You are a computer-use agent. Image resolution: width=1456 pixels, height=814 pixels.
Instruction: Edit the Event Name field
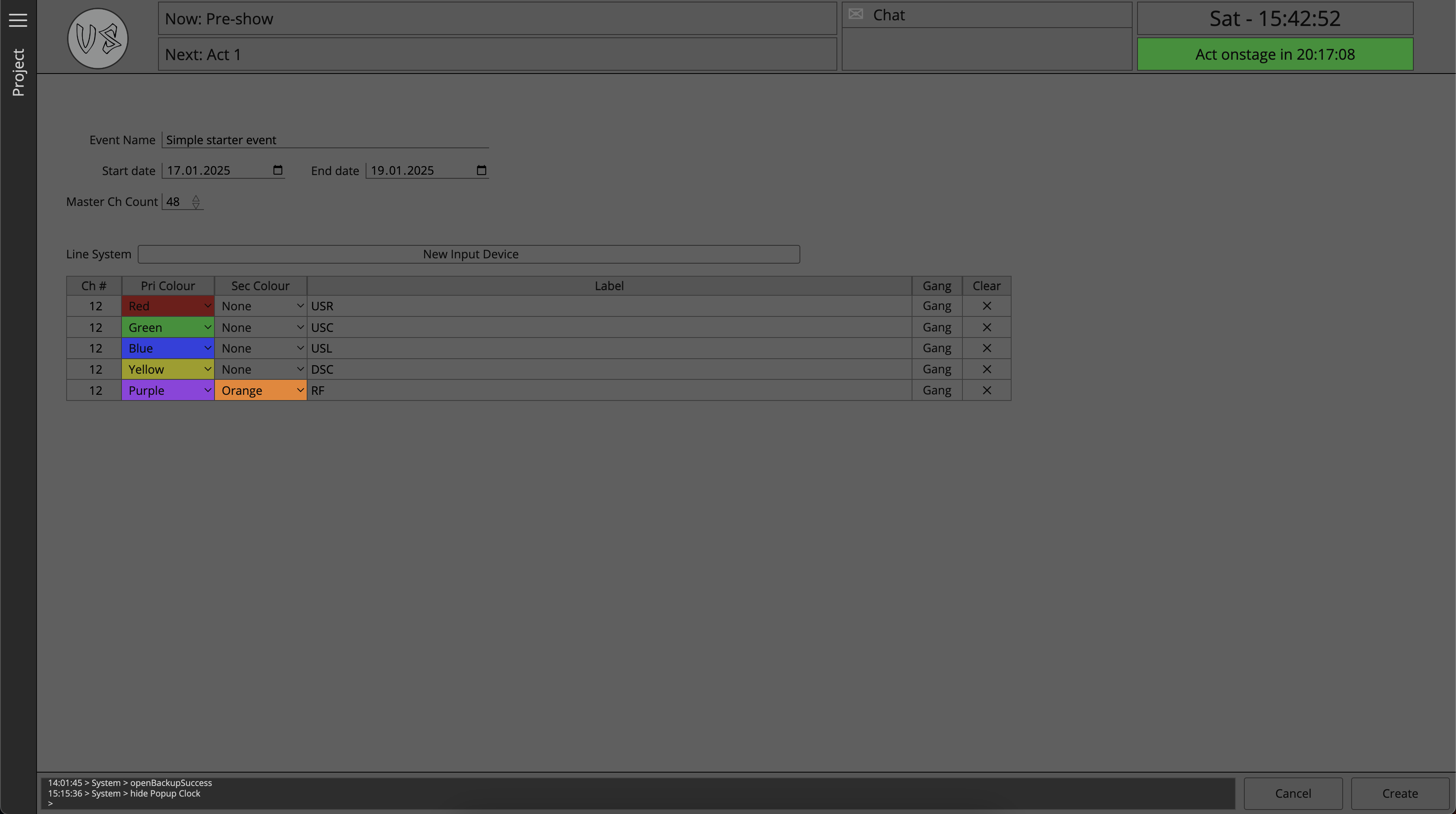pyautogui.click(x=325, y=140)
